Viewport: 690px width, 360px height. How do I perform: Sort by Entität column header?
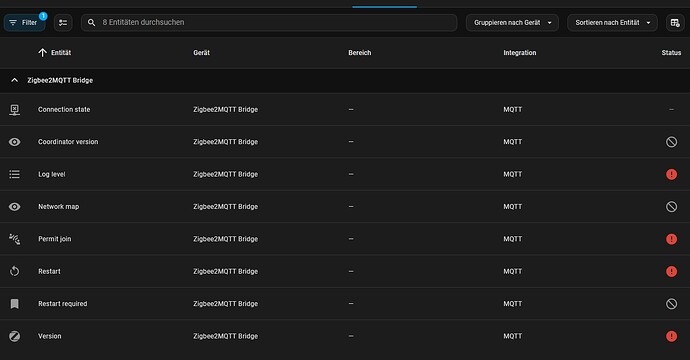tap(61, 53)
